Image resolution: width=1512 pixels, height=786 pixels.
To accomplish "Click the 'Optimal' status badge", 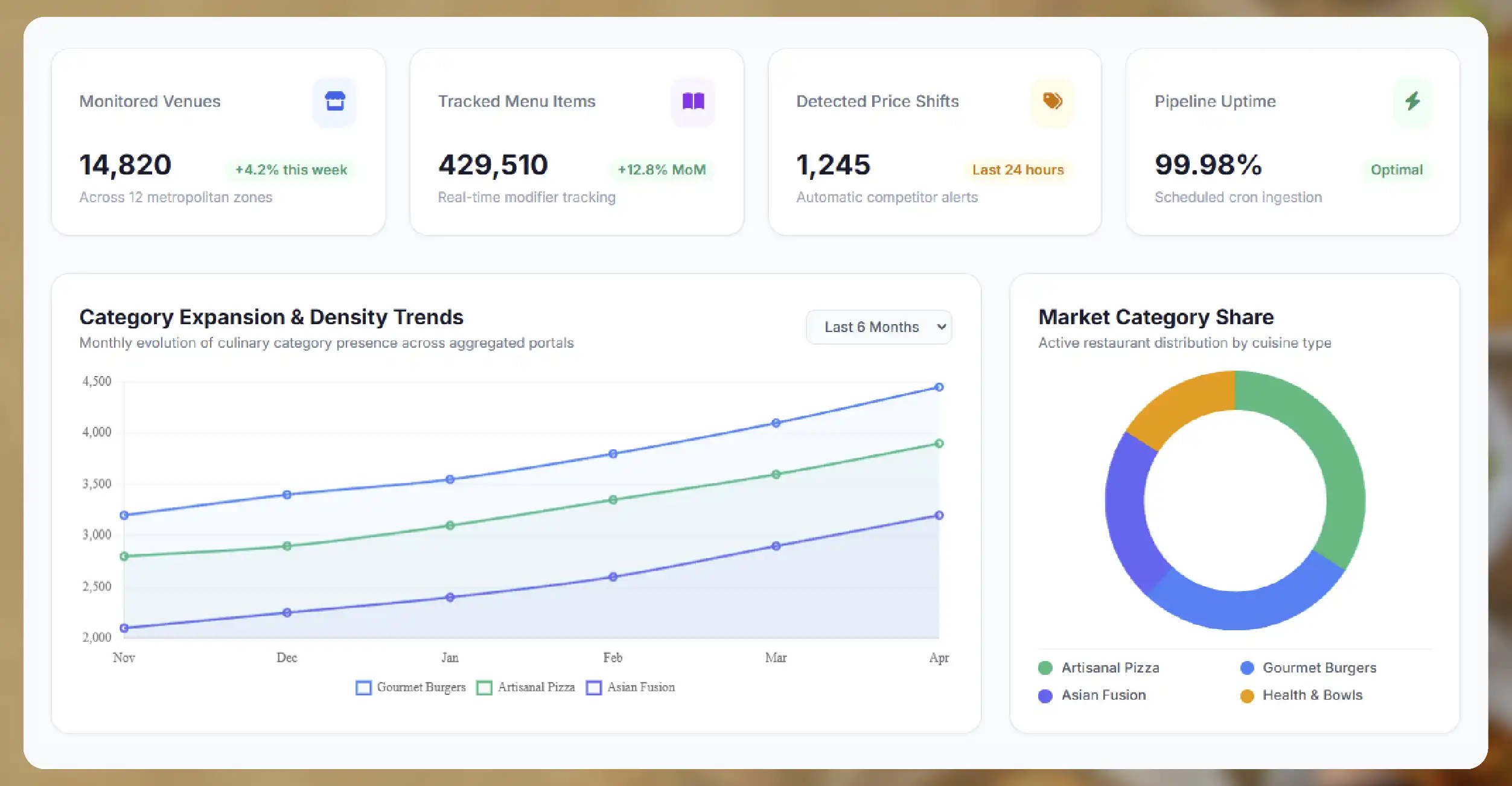I will (x=1397, y=170).
